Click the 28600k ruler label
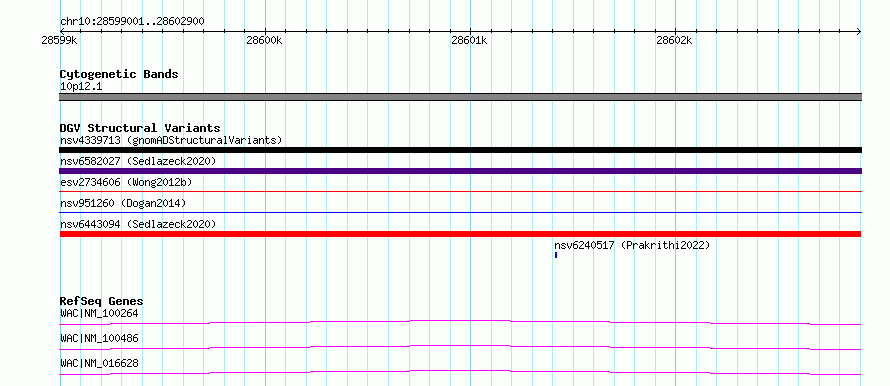 (265, 40)
